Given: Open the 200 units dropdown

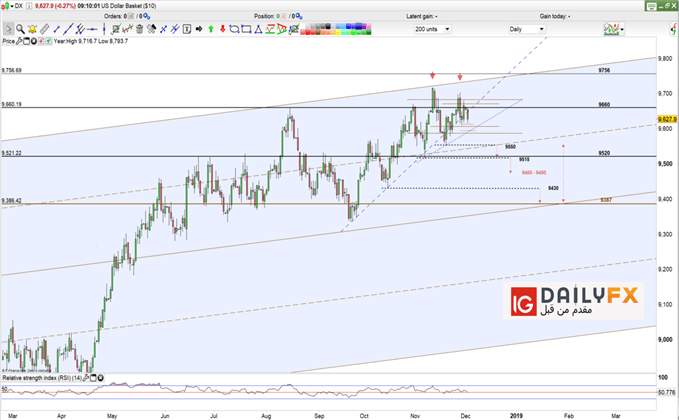Looking at the screenshot, I should [432, 29].
